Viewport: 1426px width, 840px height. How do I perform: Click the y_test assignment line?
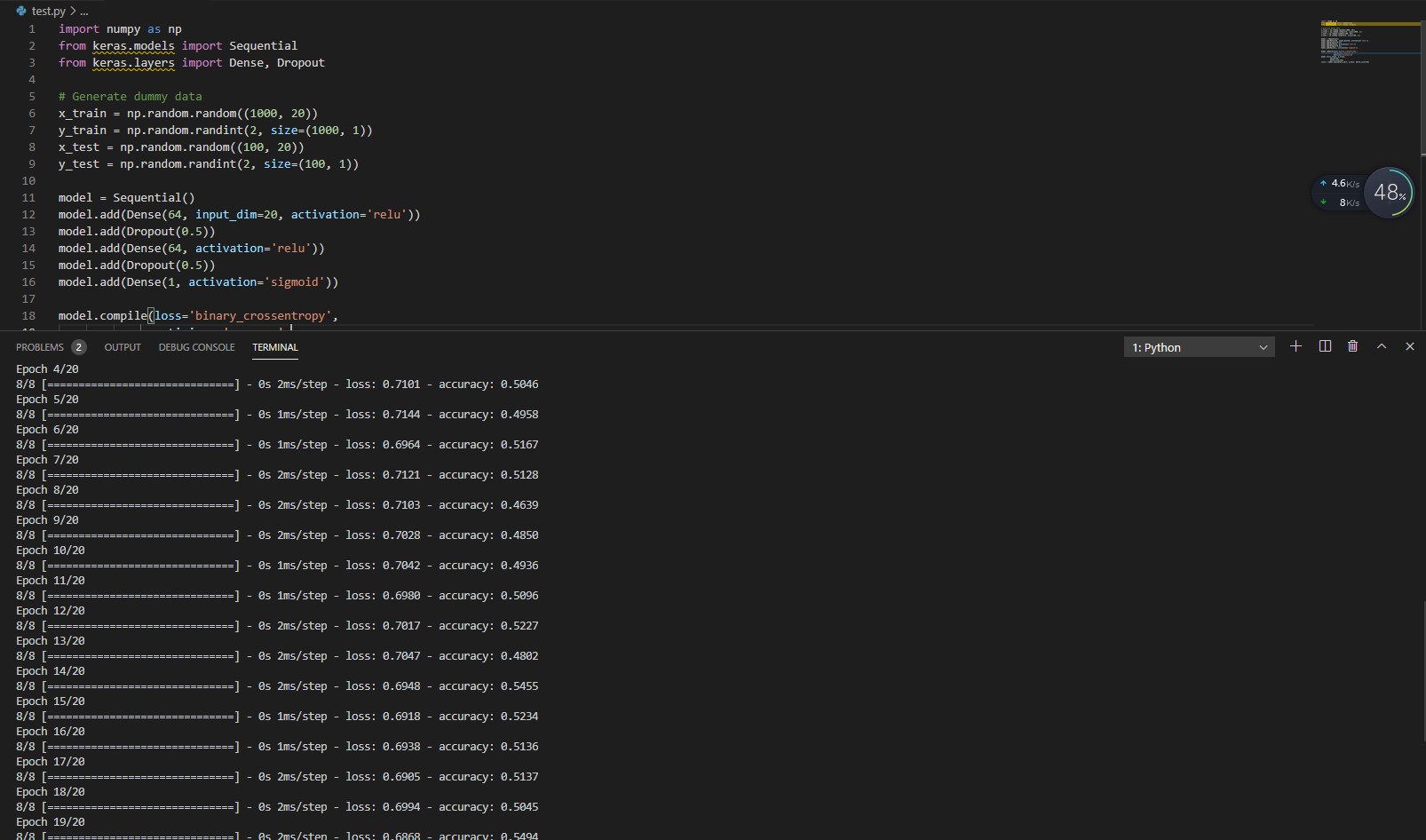[x=209, y=164]
